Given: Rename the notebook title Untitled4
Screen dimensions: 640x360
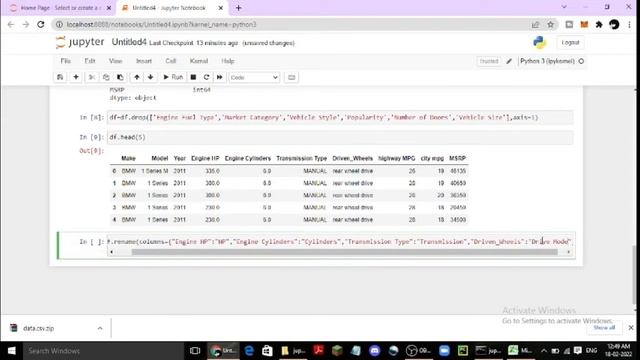Looking at the screenshot, I should (129, 42).
